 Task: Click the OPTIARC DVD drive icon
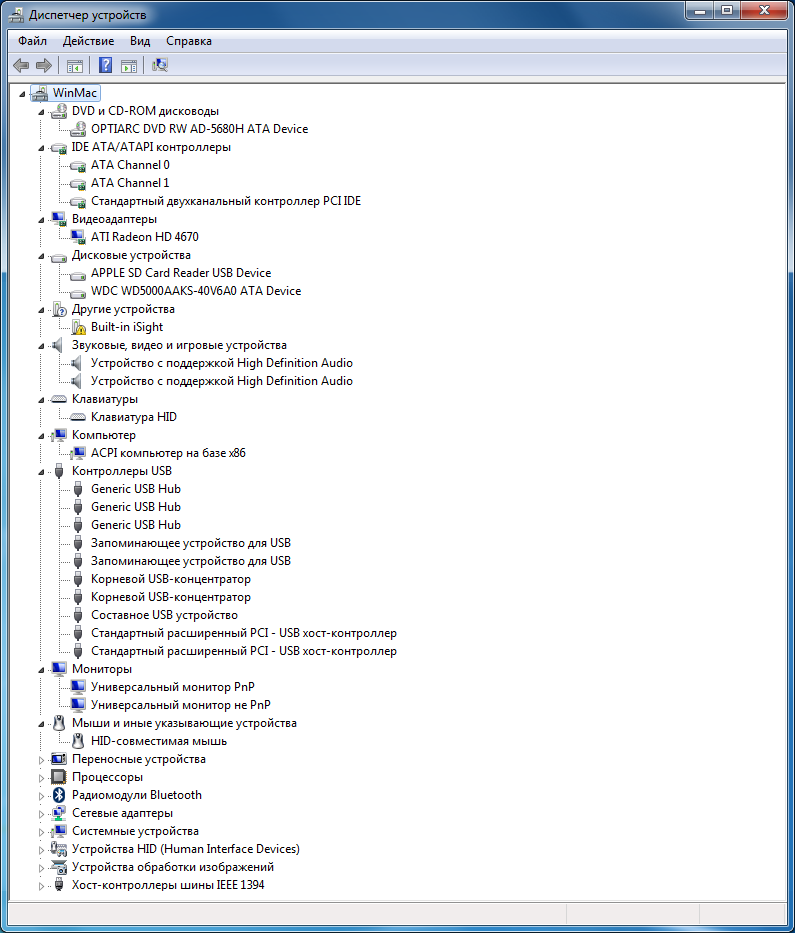tap(78, 129)
